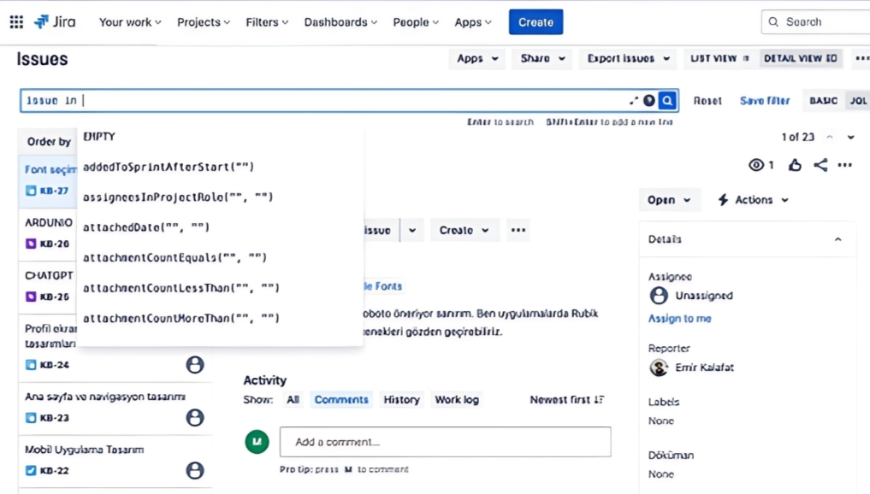Open the Projects menu
Image resolution: width=870 pixels, height=494 pixels.
(x=203, y=22)
